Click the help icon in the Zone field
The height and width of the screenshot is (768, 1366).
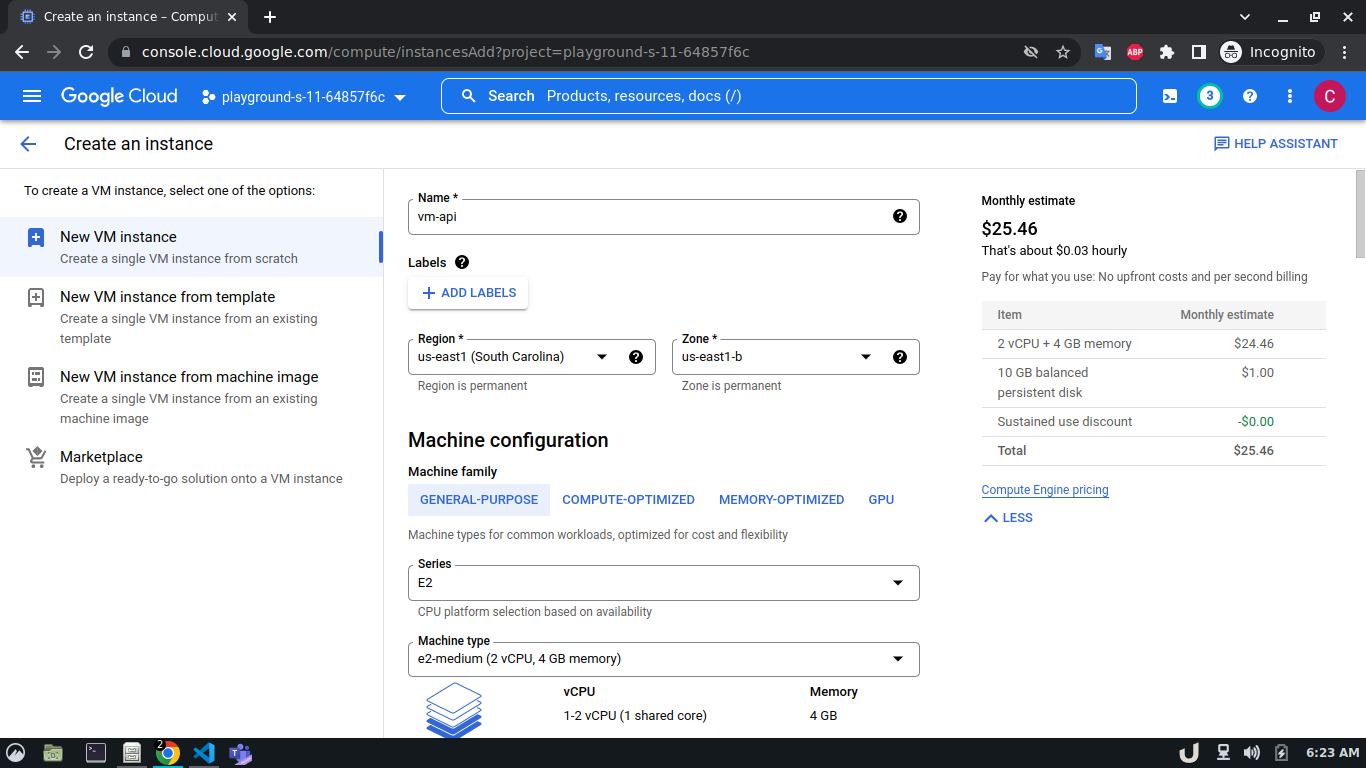point(900,357)
